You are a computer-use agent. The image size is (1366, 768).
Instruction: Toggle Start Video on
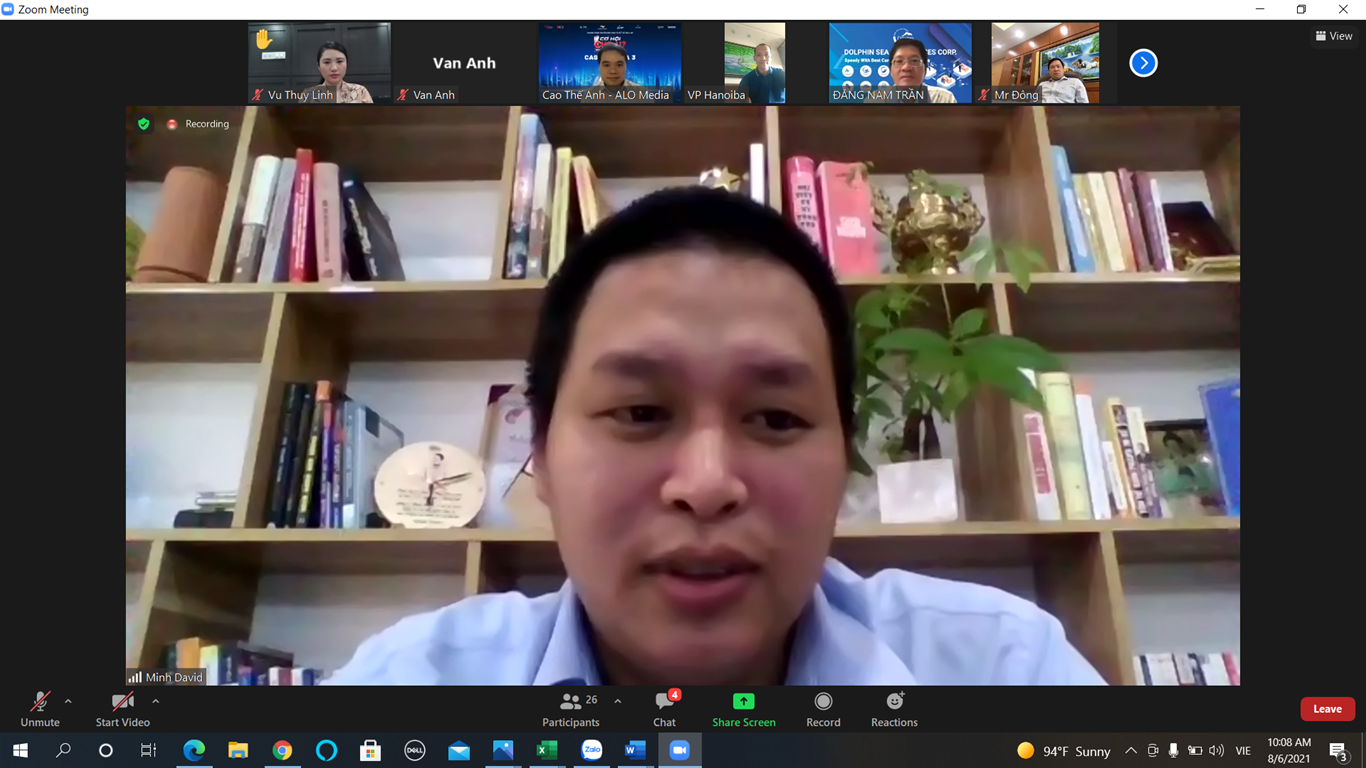click(122, 709)
